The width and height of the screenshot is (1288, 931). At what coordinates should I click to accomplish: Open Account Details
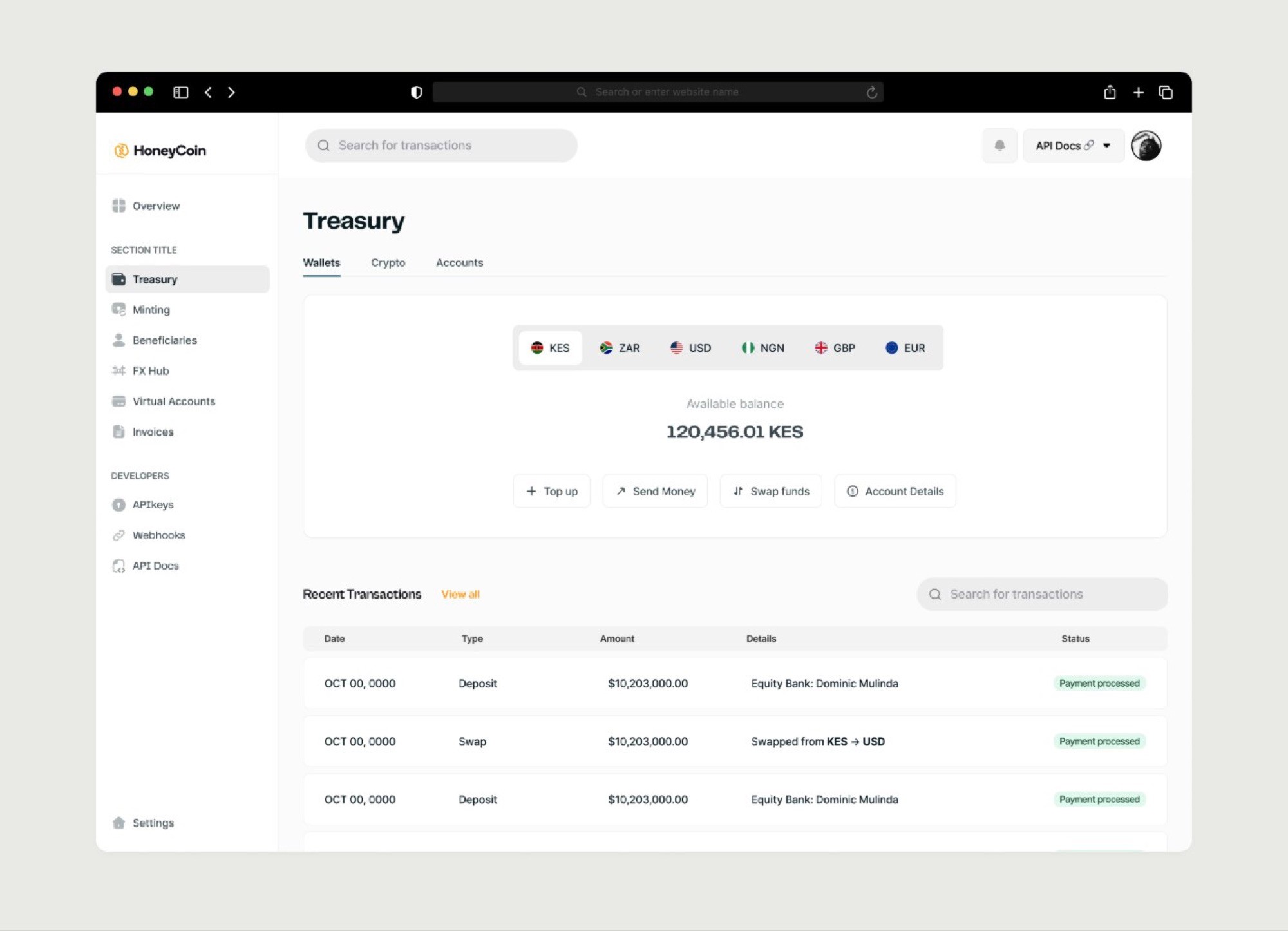[x=895, y=491]
